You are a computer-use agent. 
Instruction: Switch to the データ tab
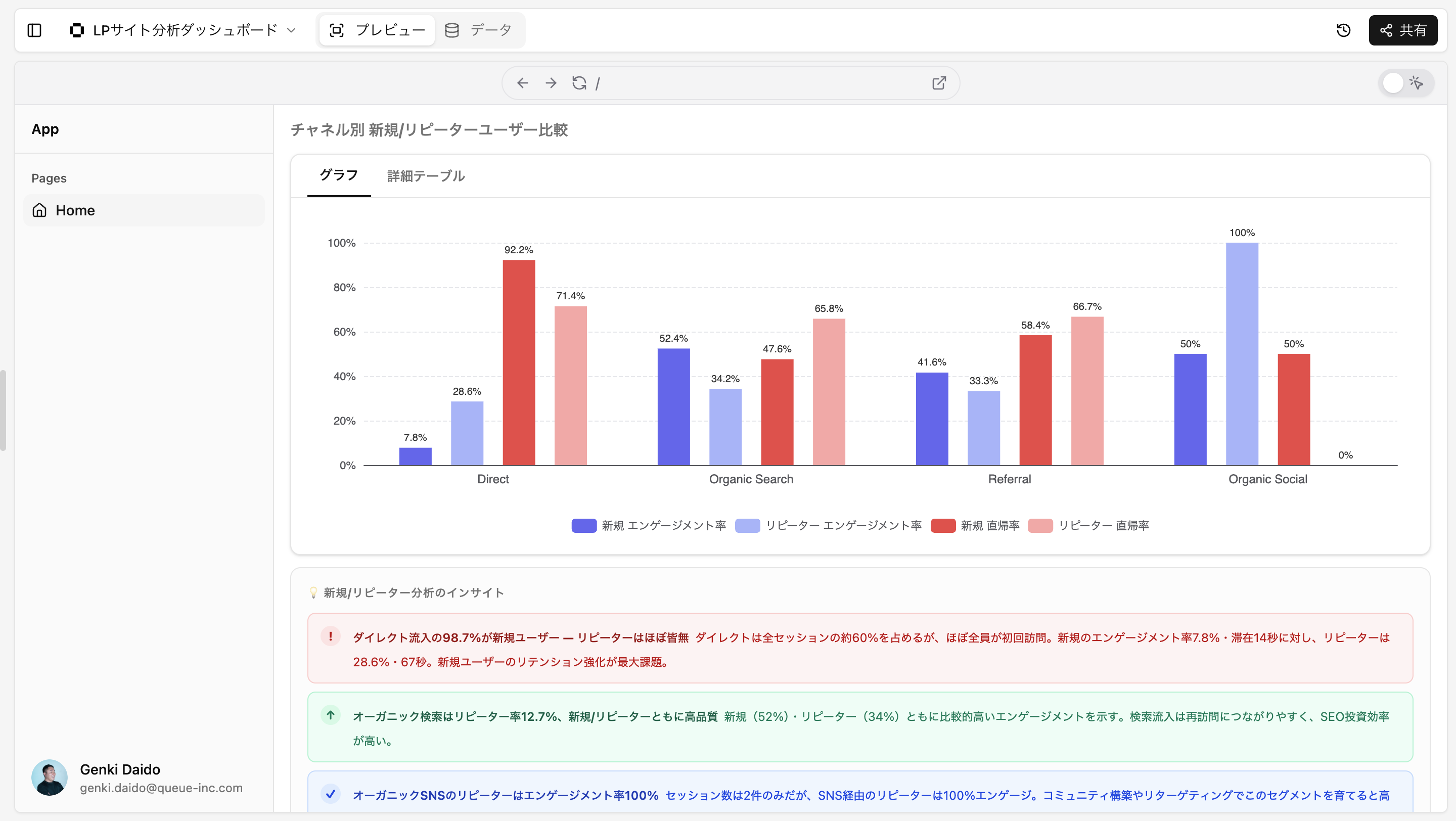(479, 30)
